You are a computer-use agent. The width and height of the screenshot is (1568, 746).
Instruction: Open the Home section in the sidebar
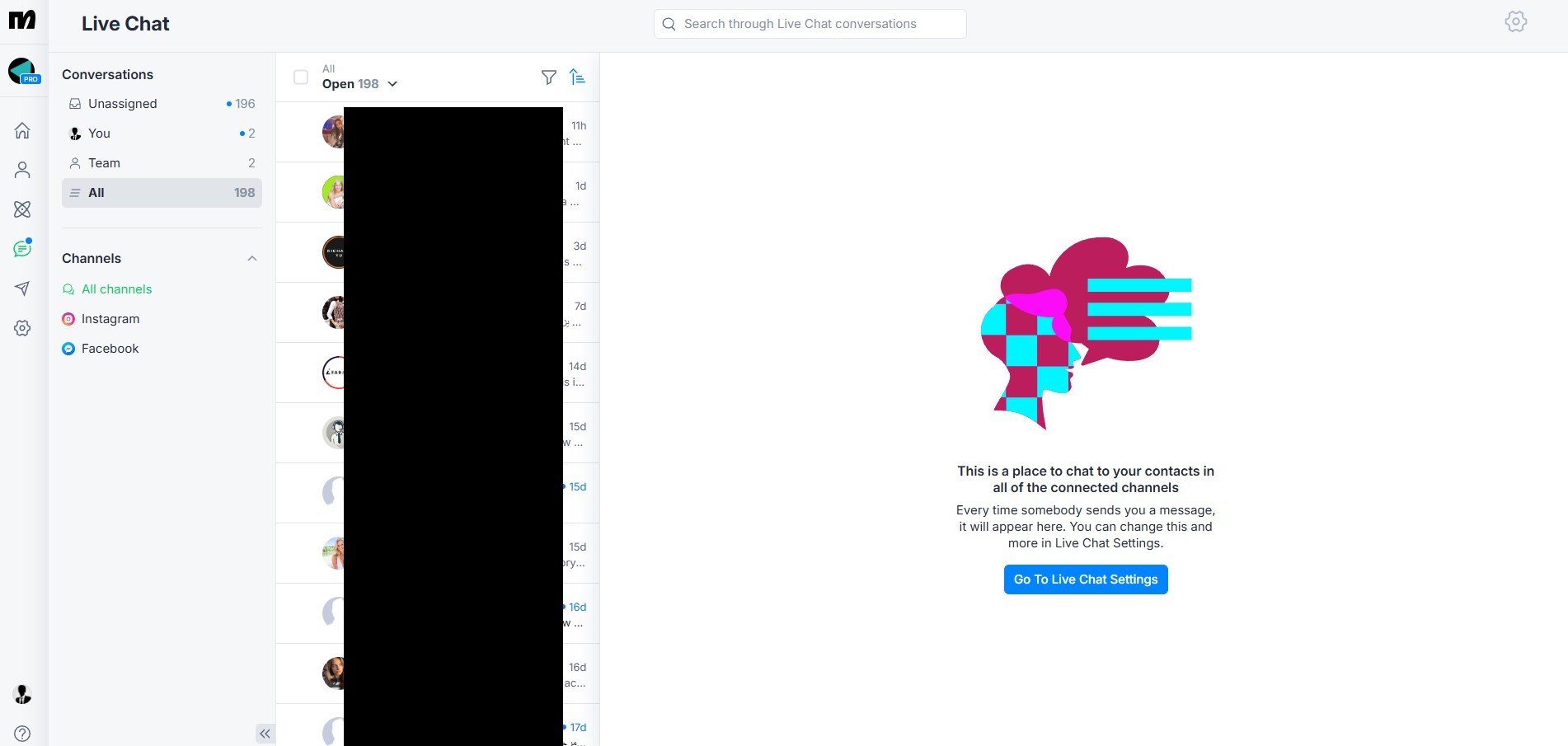pyautogui.click(x=22, y=129)
